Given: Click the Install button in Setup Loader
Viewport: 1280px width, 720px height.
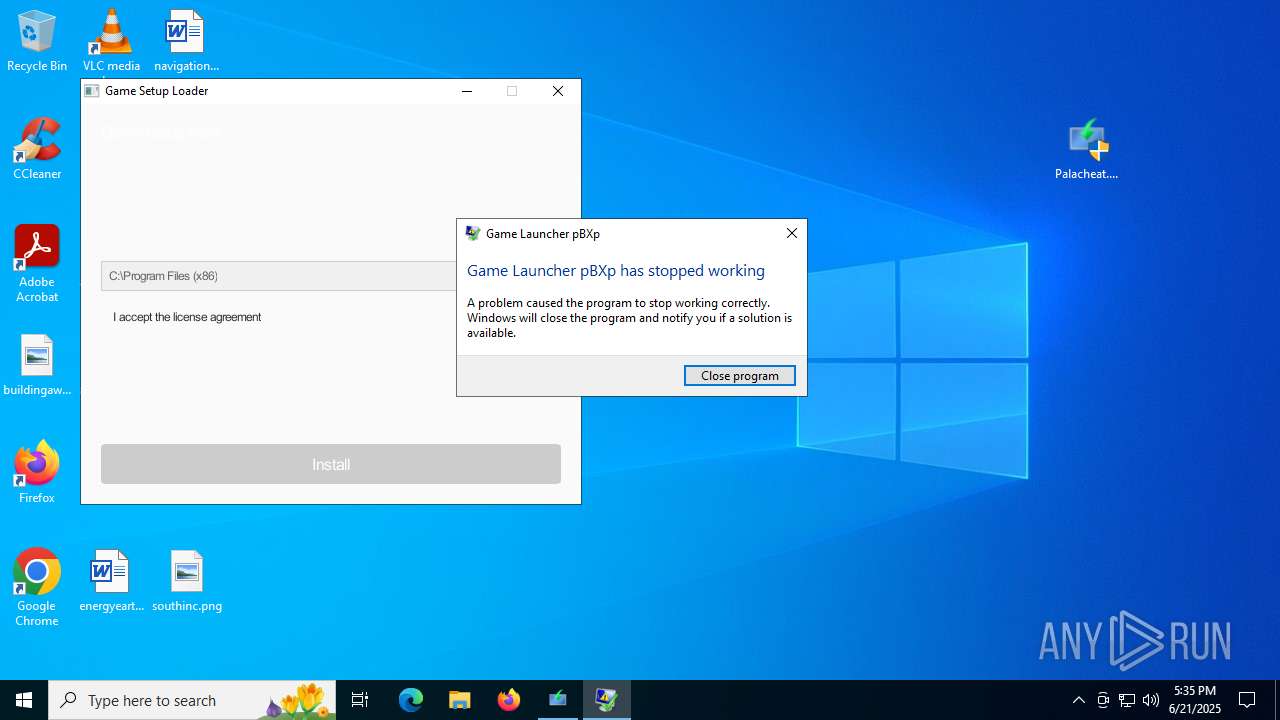Looking at the screenshot, I should [x=331, y=464].
